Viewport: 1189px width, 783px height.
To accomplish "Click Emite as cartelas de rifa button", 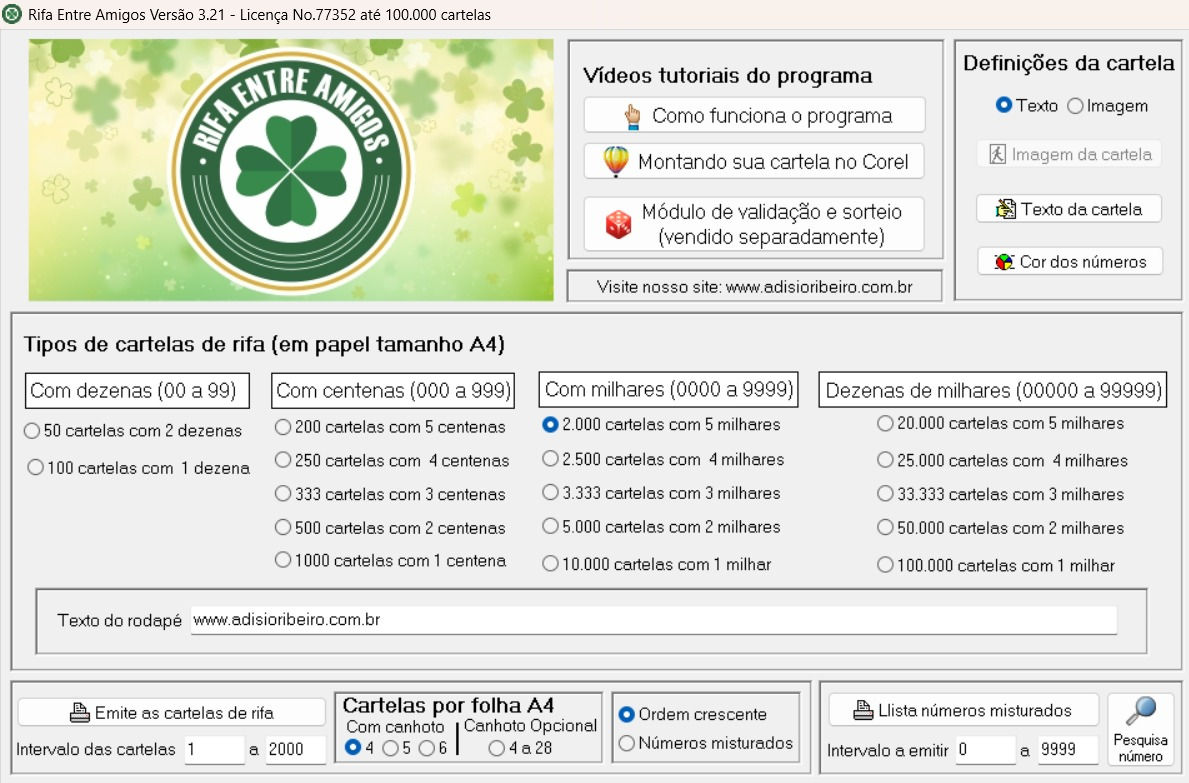I will coord(171,713).
